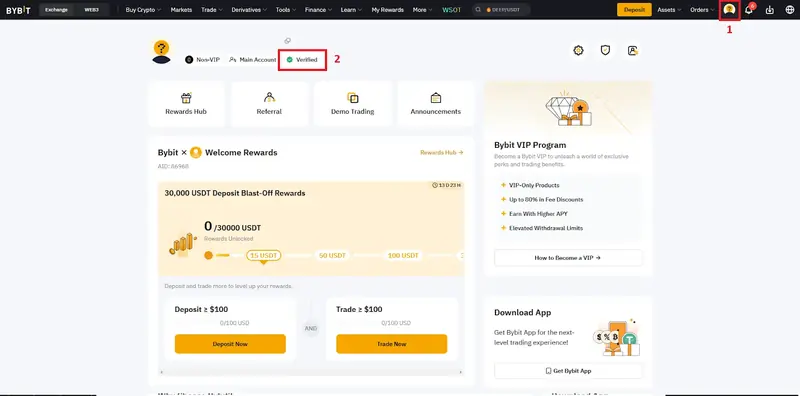
Task: Open the Referral card
Action: [x=269, y=104]
